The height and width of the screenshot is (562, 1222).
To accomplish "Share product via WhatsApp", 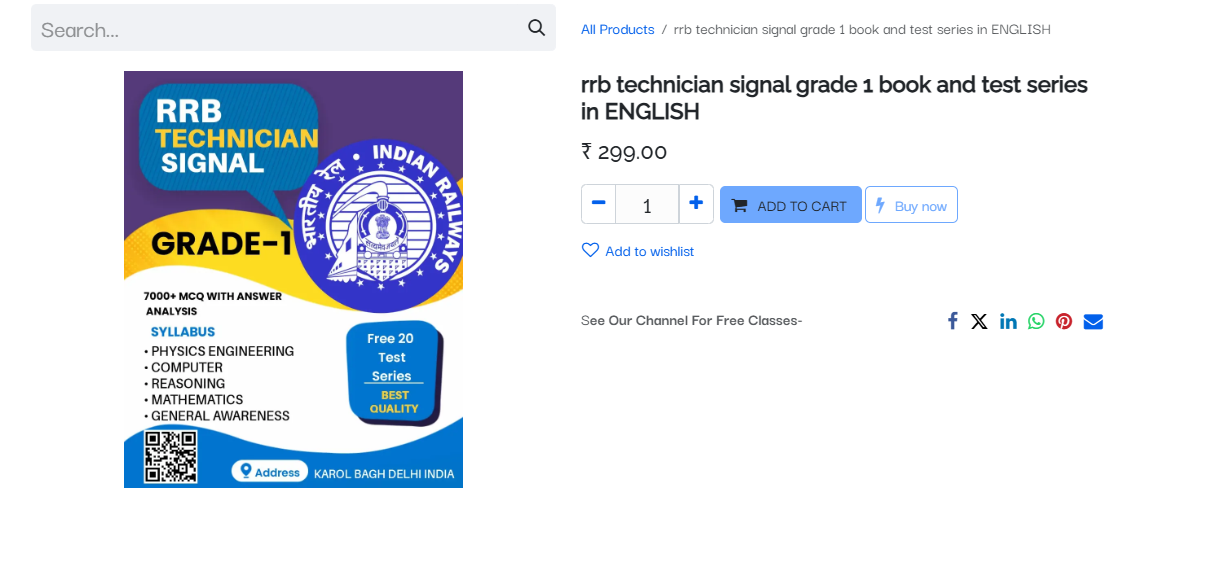I will click(1036, 321).
